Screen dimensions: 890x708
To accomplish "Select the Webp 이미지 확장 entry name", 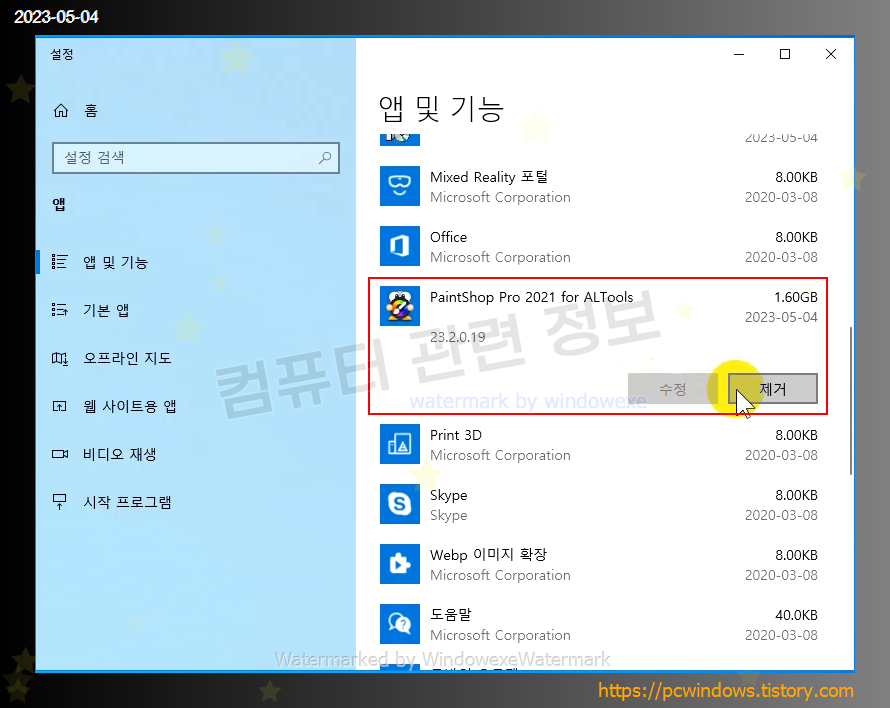I will click(488, 555).
